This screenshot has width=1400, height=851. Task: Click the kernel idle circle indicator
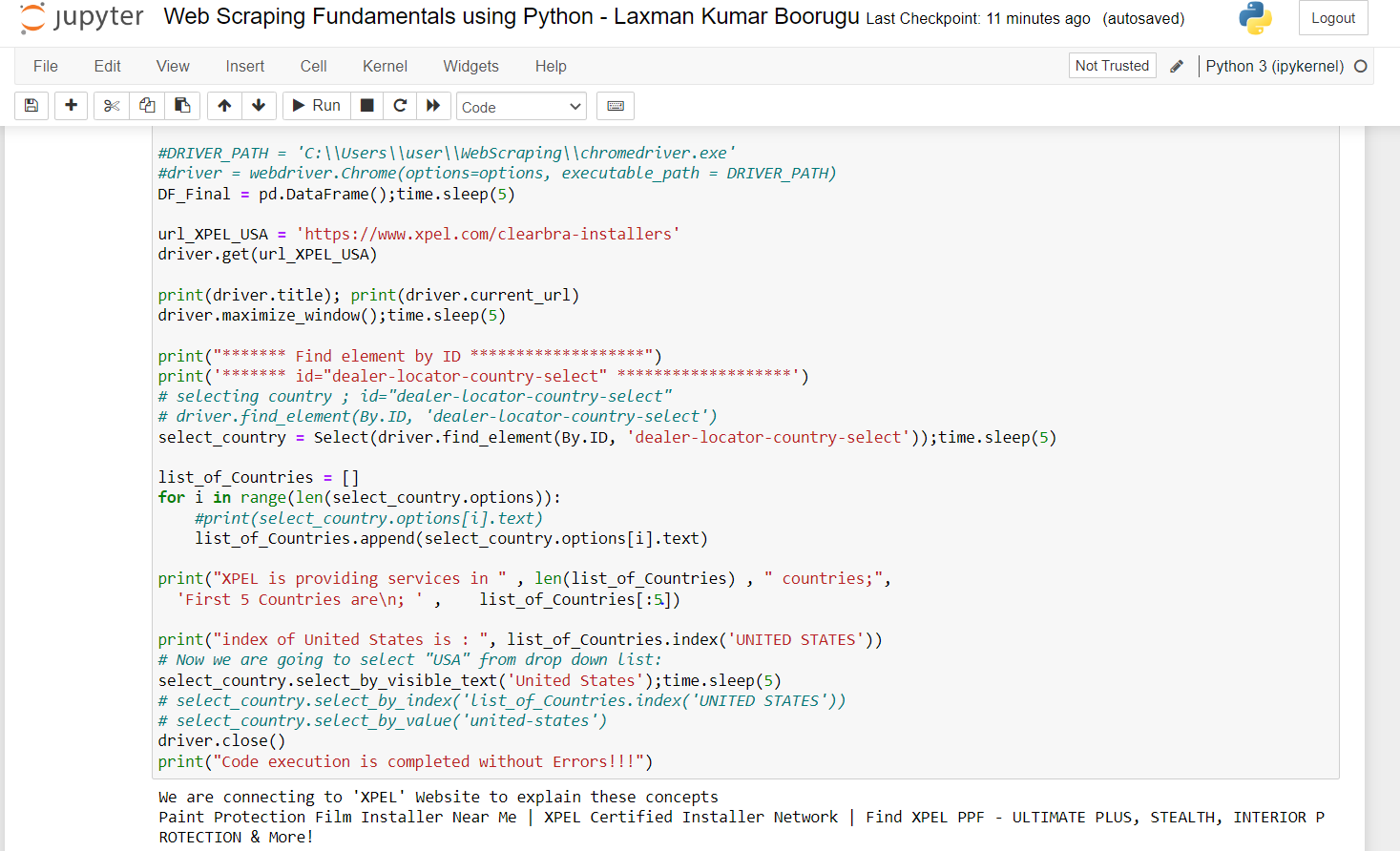pos(1361,66)
